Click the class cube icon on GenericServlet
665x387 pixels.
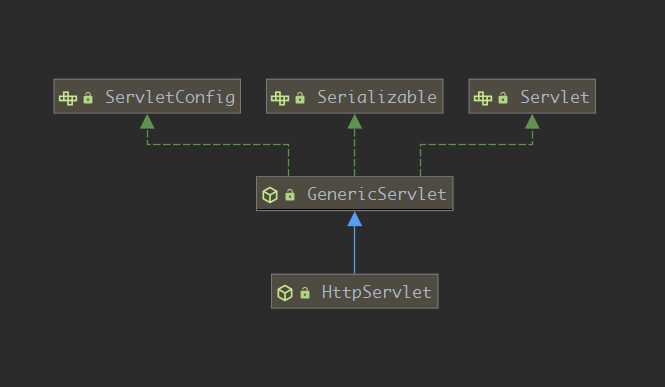(x=270, y=195)
